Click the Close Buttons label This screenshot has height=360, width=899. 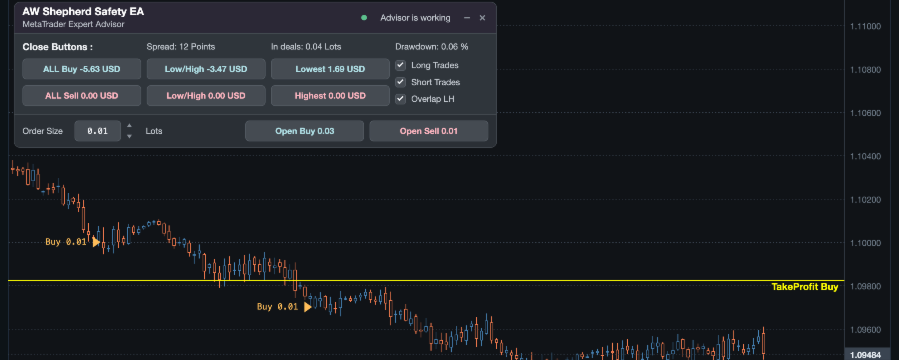[57, 46]
